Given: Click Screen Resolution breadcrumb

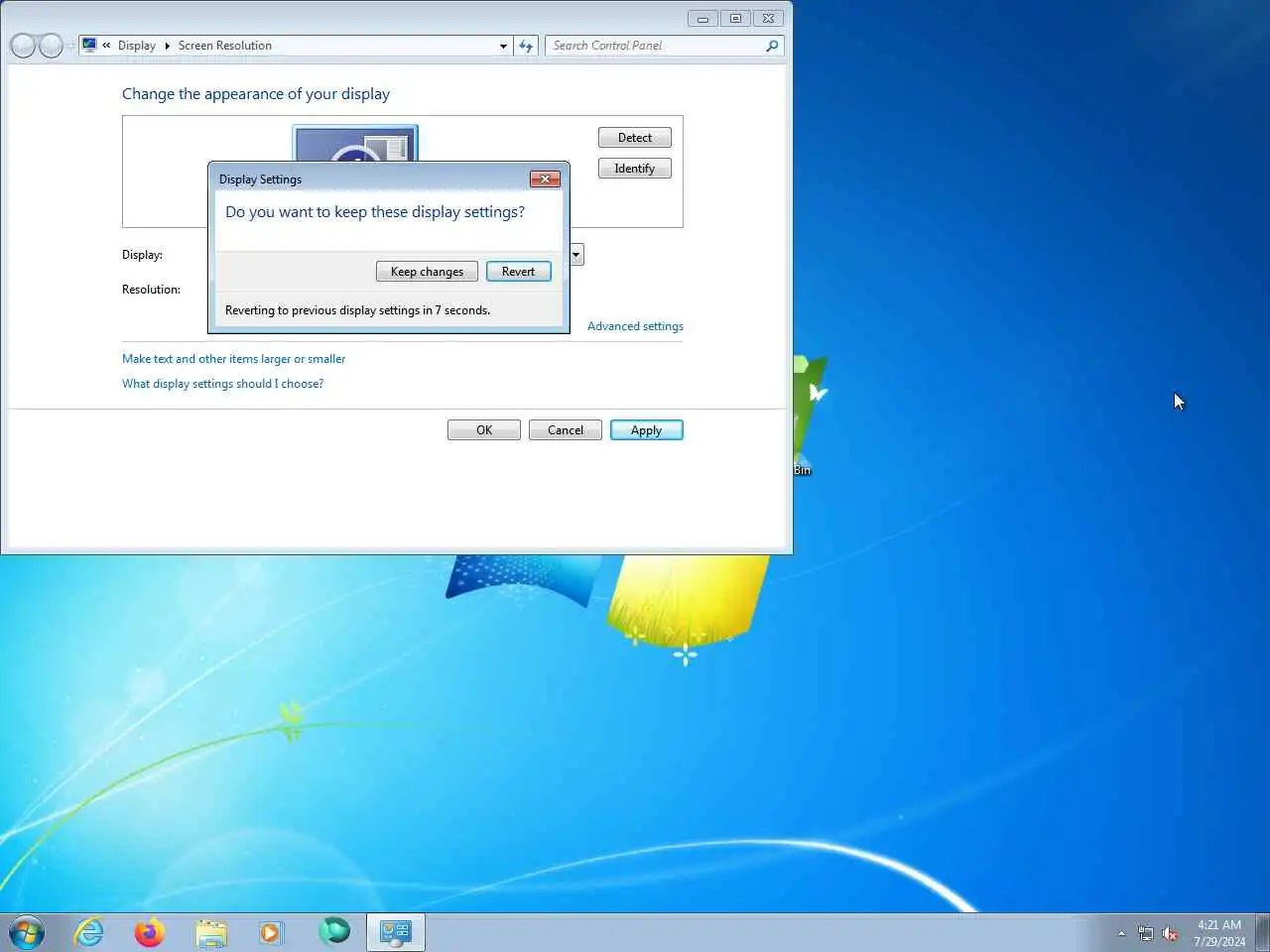Looking at the screenshot, I should pos(225,46).
